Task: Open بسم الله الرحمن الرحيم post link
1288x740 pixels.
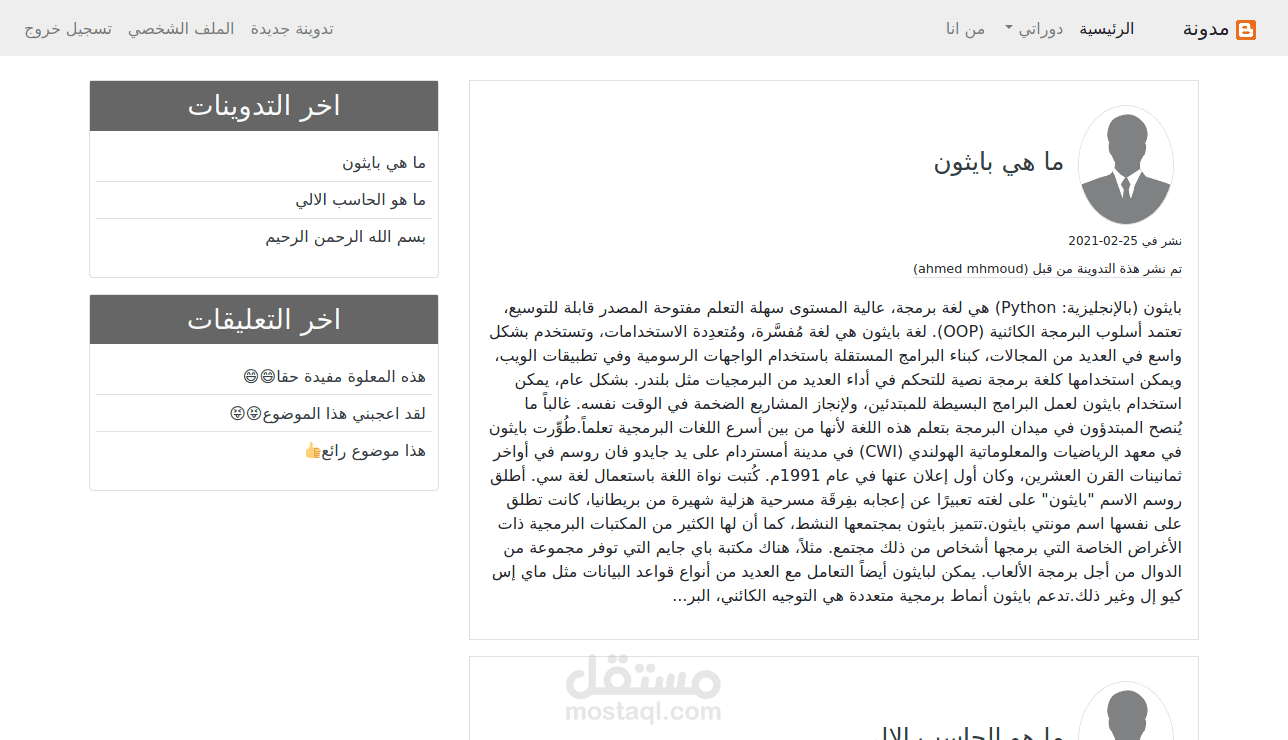Action: [x=346, y=237]
